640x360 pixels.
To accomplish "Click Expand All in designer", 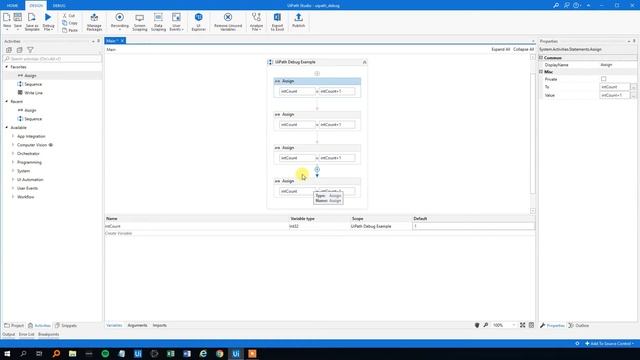I will click(500, 49).
